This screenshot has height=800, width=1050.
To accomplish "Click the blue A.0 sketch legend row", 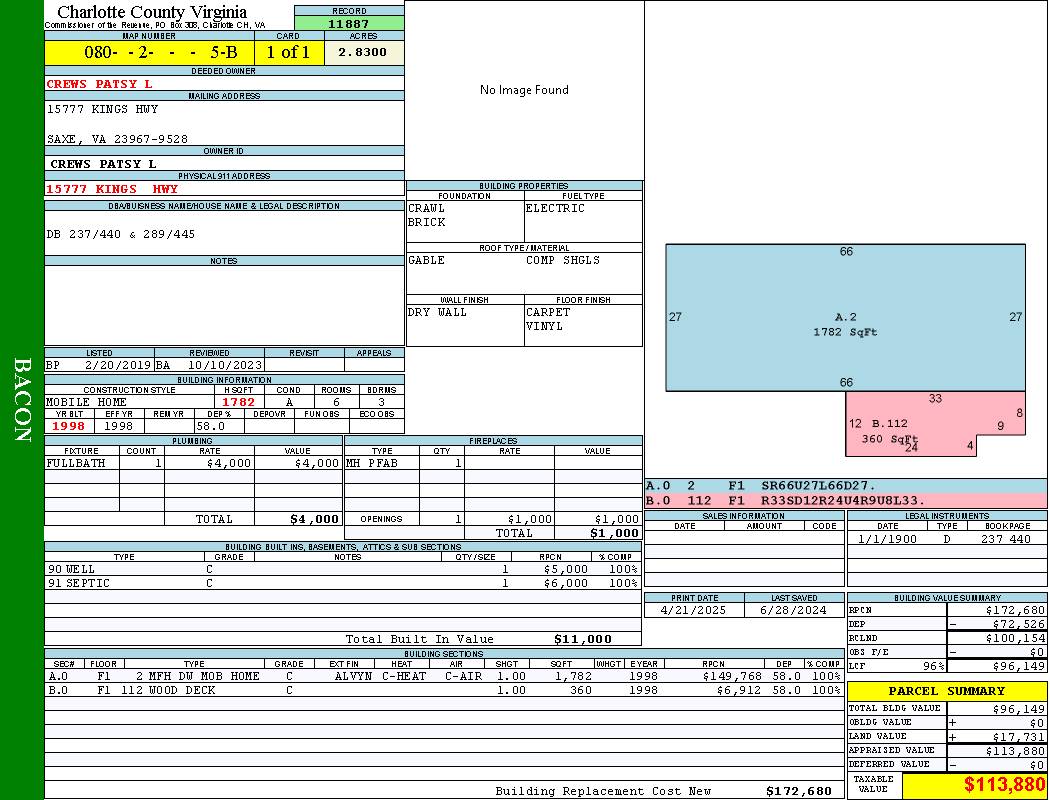I will [x=845, y=485].
